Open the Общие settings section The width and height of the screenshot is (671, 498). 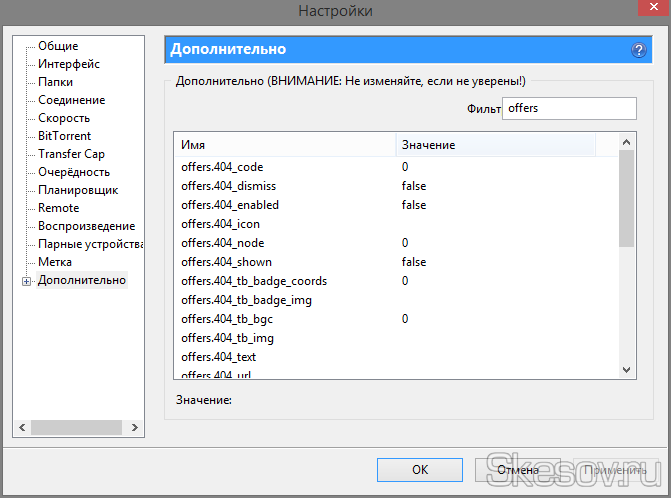58,46
